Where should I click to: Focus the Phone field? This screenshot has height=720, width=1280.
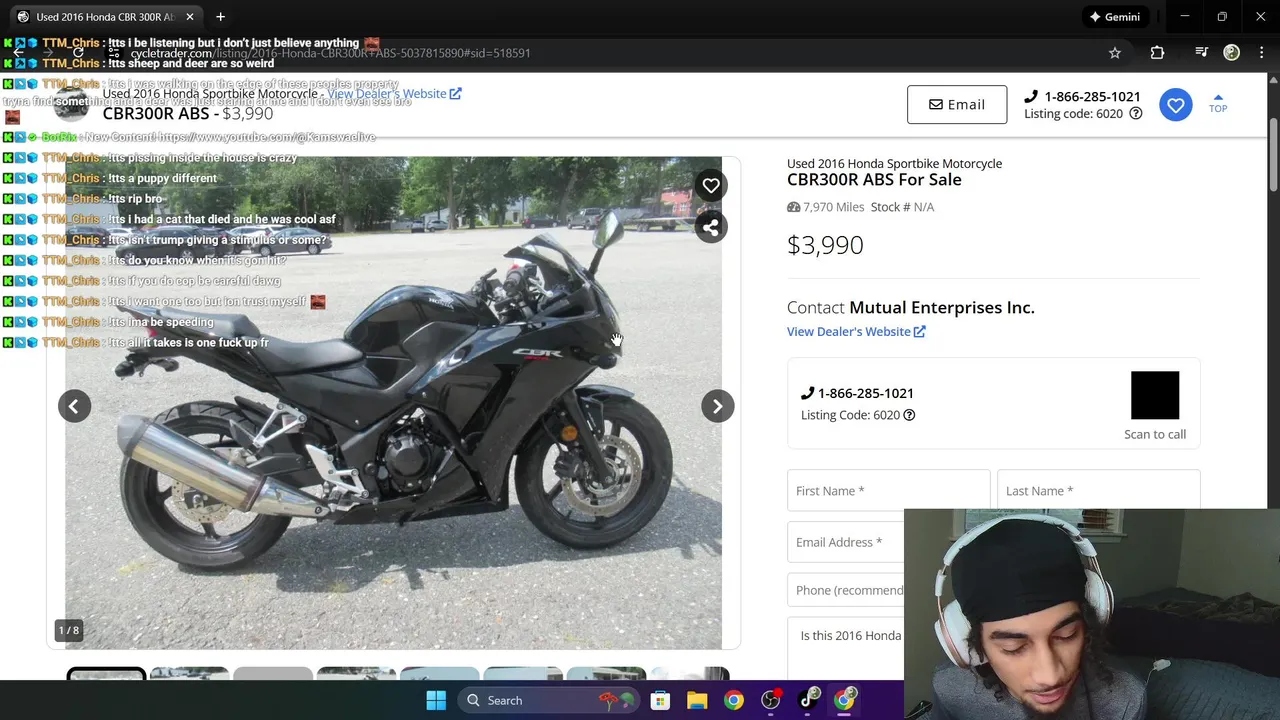[846, 590]
